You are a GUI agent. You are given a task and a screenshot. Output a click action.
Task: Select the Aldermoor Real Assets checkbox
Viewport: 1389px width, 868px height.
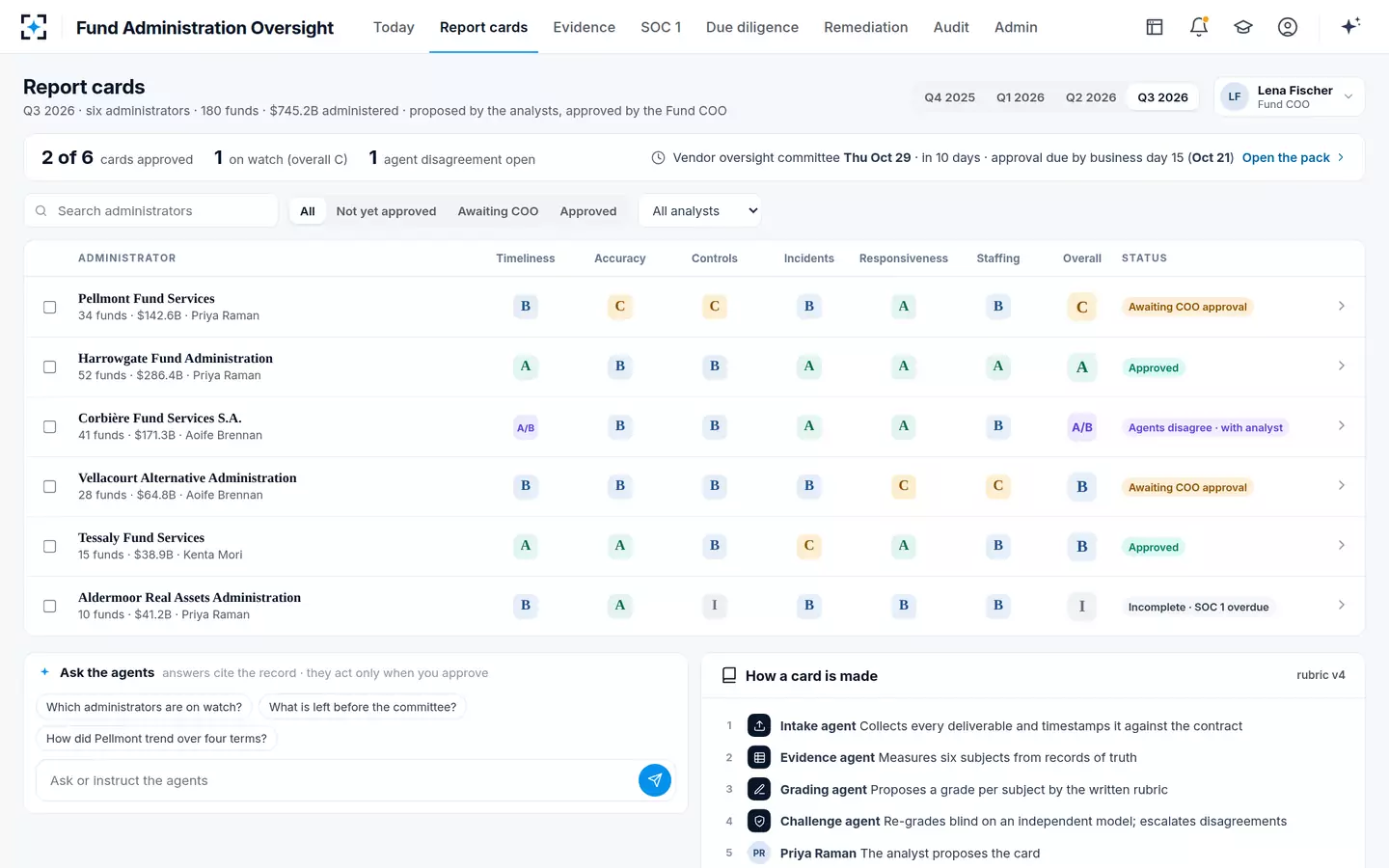pyautogui.click(x=49, y=606)
